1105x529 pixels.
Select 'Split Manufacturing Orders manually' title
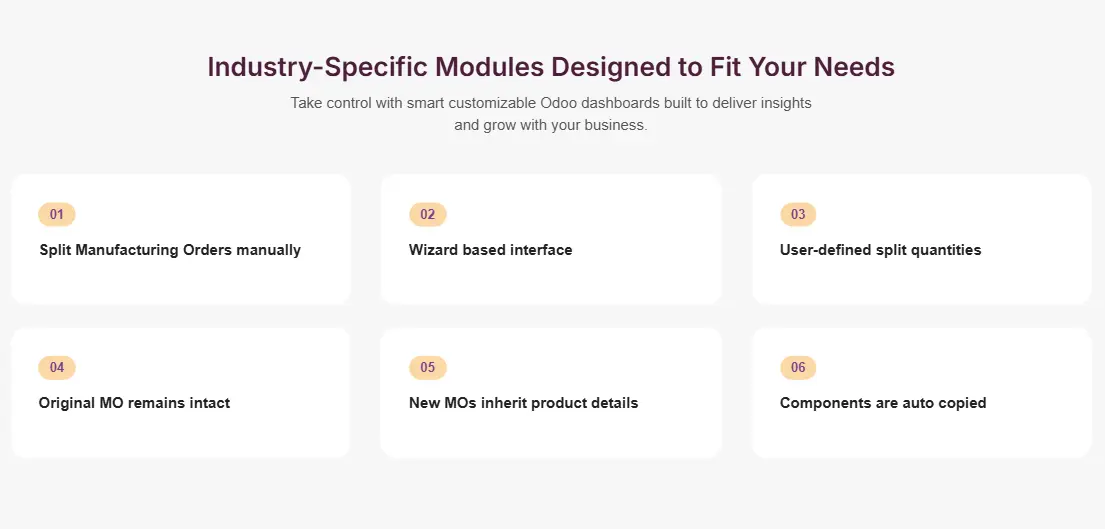pos(170,250)
